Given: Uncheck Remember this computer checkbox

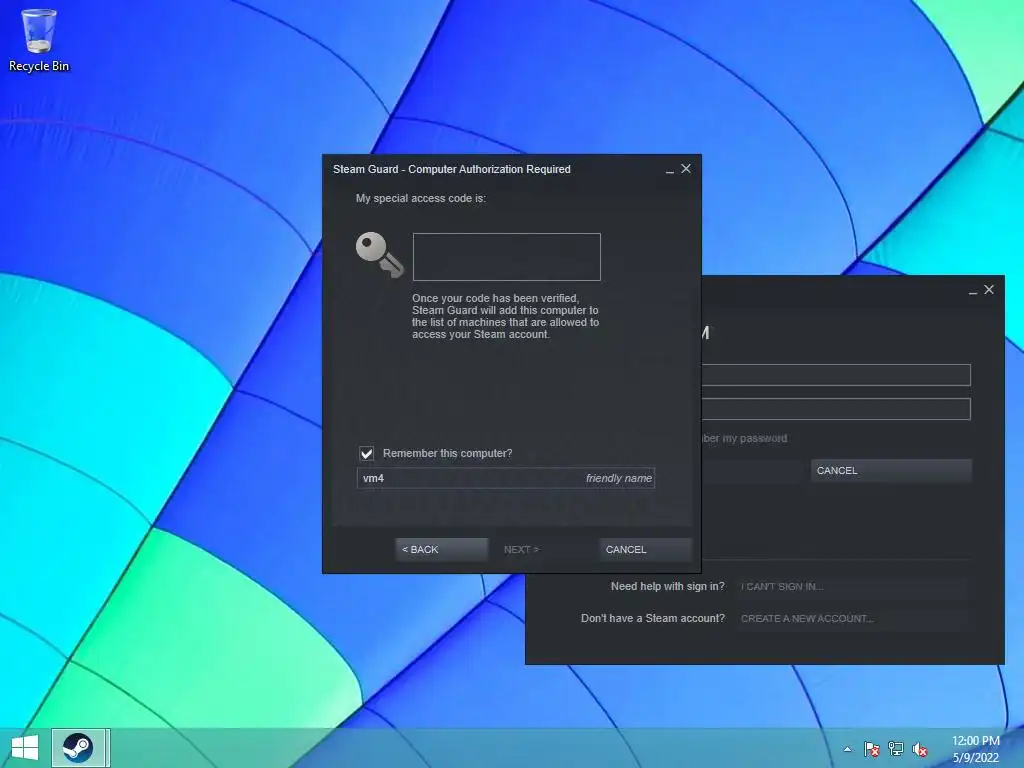Looking at the screenshot, I should coord(366,453).
